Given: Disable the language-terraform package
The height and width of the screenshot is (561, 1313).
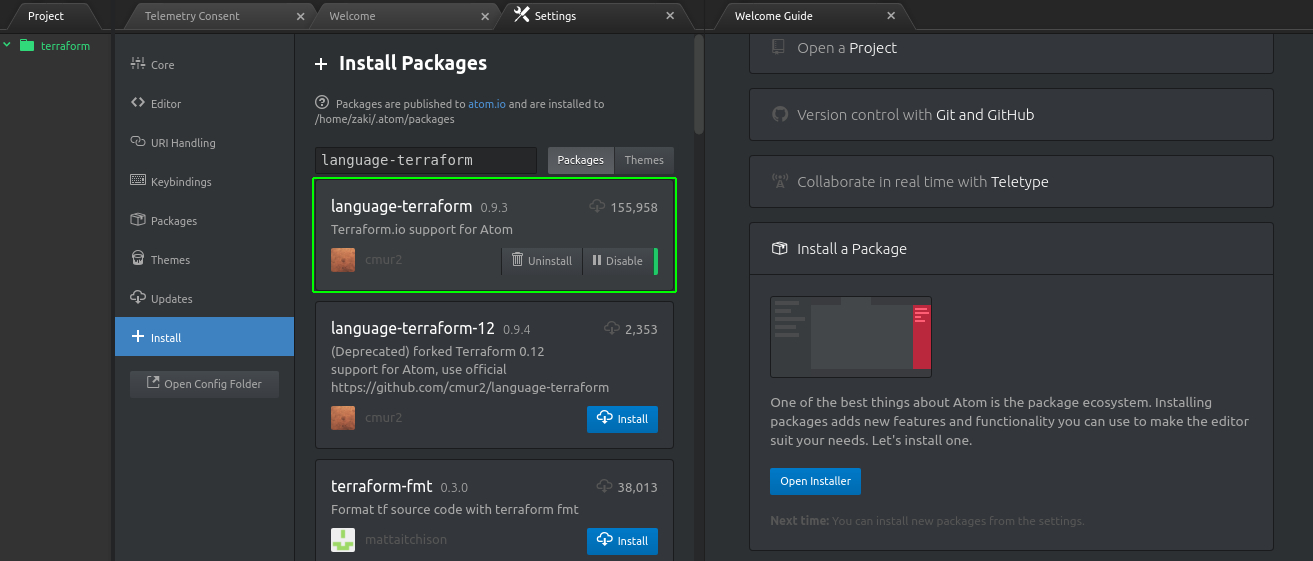Looking at the screenshot, I should 618,260.
